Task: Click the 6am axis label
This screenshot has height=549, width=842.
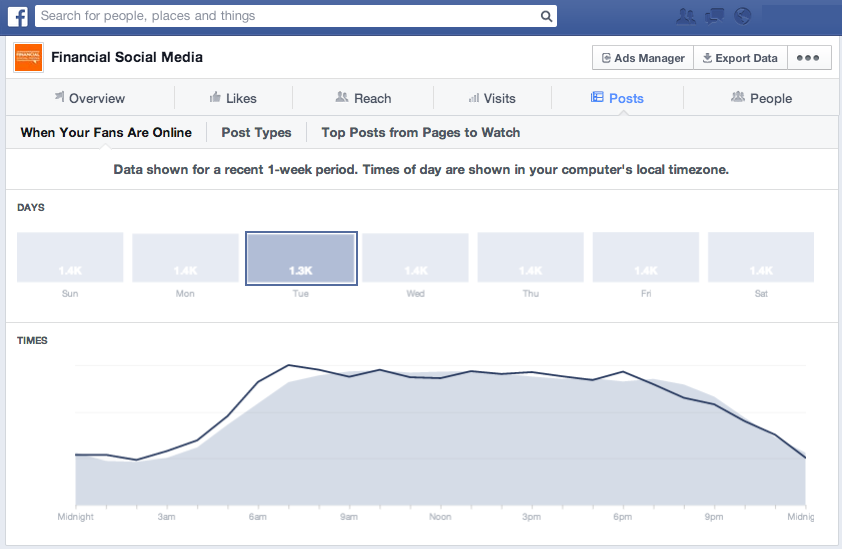Action: point(257,516)
